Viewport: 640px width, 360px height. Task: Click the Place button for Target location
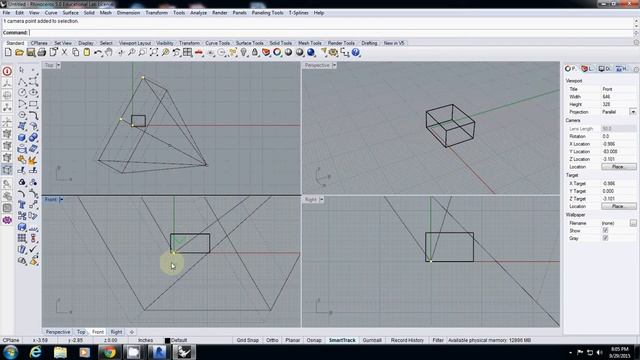pos(618,207)
